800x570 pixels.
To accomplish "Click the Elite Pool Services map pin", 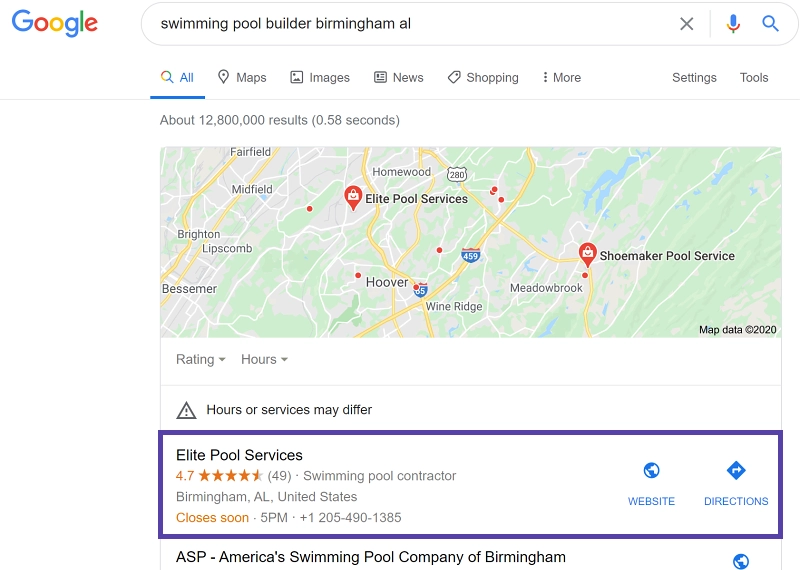I will [353, 197].
